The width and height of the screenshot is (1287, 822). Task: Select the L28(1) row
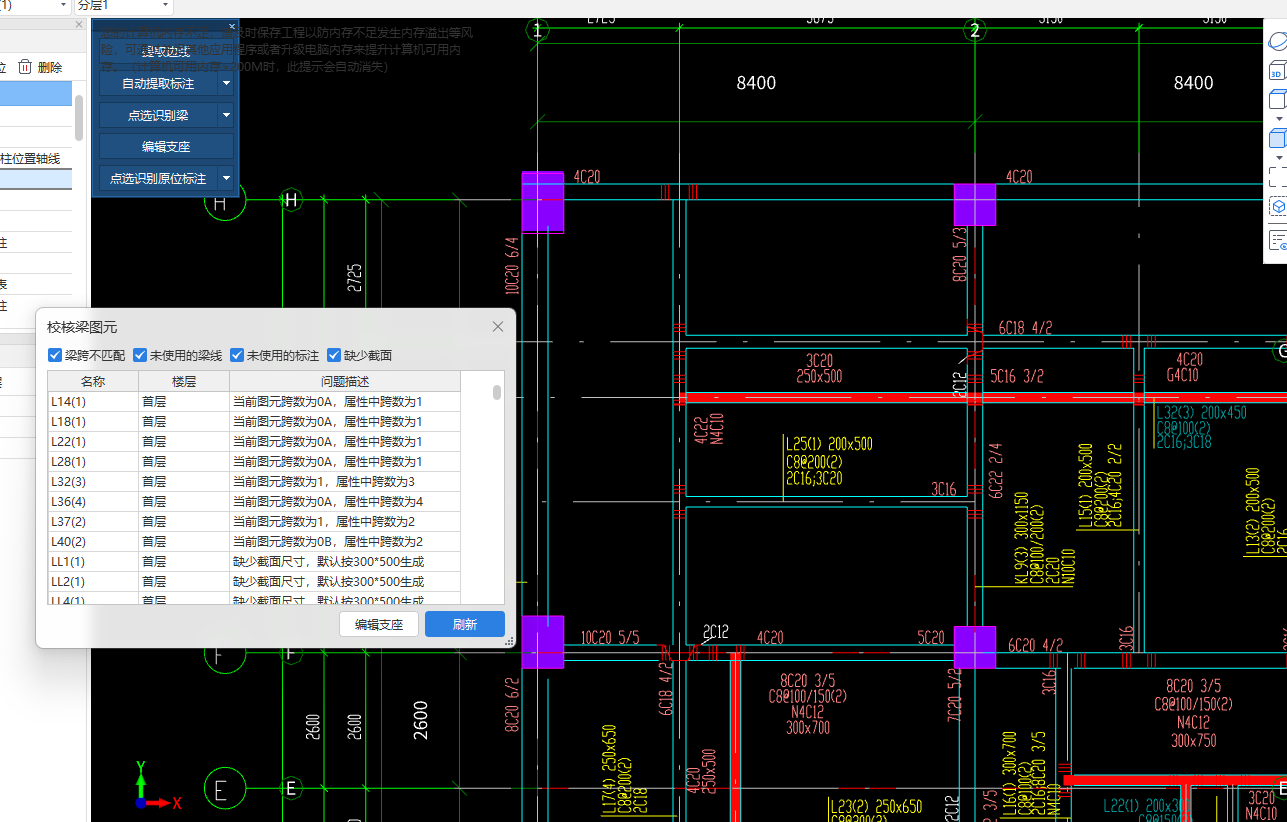click(254, 461)
